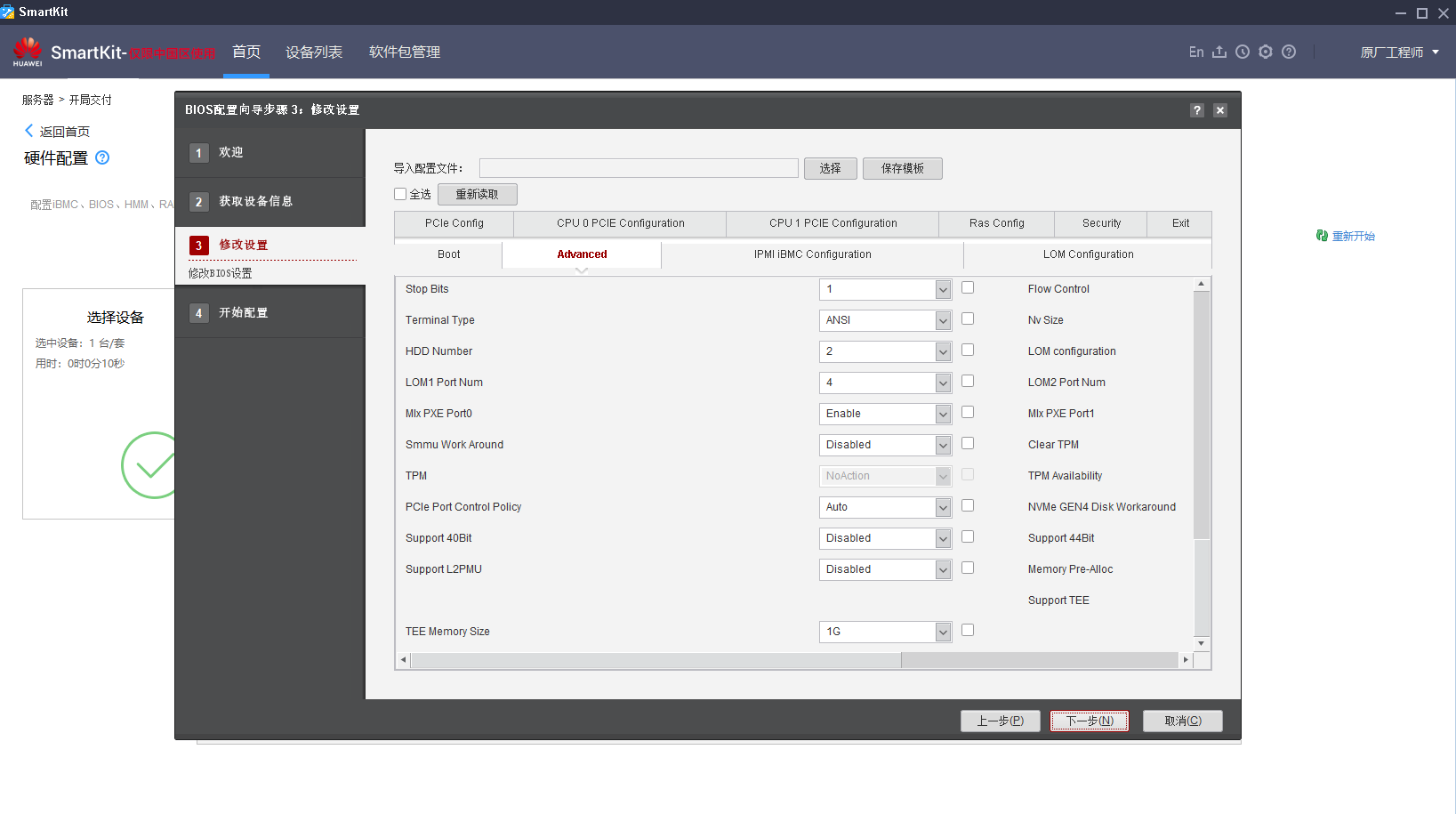Switch to the LOM Configuration tab
Image resolution: width=1456 pixels, height=814 pixels.
pos(1088,254)
